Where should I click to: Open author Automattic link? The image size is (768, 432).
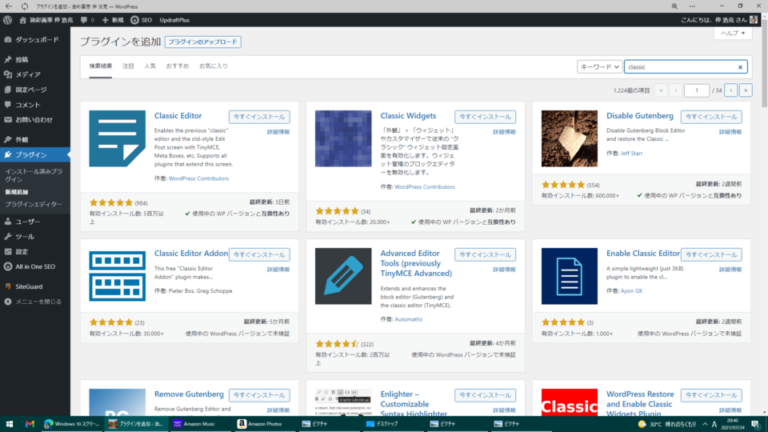(x=408, y=319)
